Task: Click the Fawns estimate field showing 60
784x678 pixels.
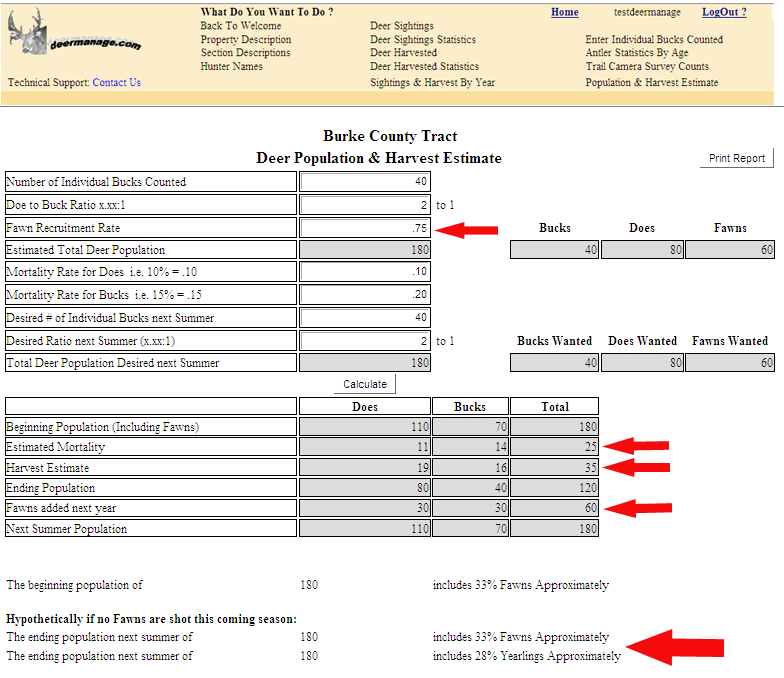Action: coord(730,250)
